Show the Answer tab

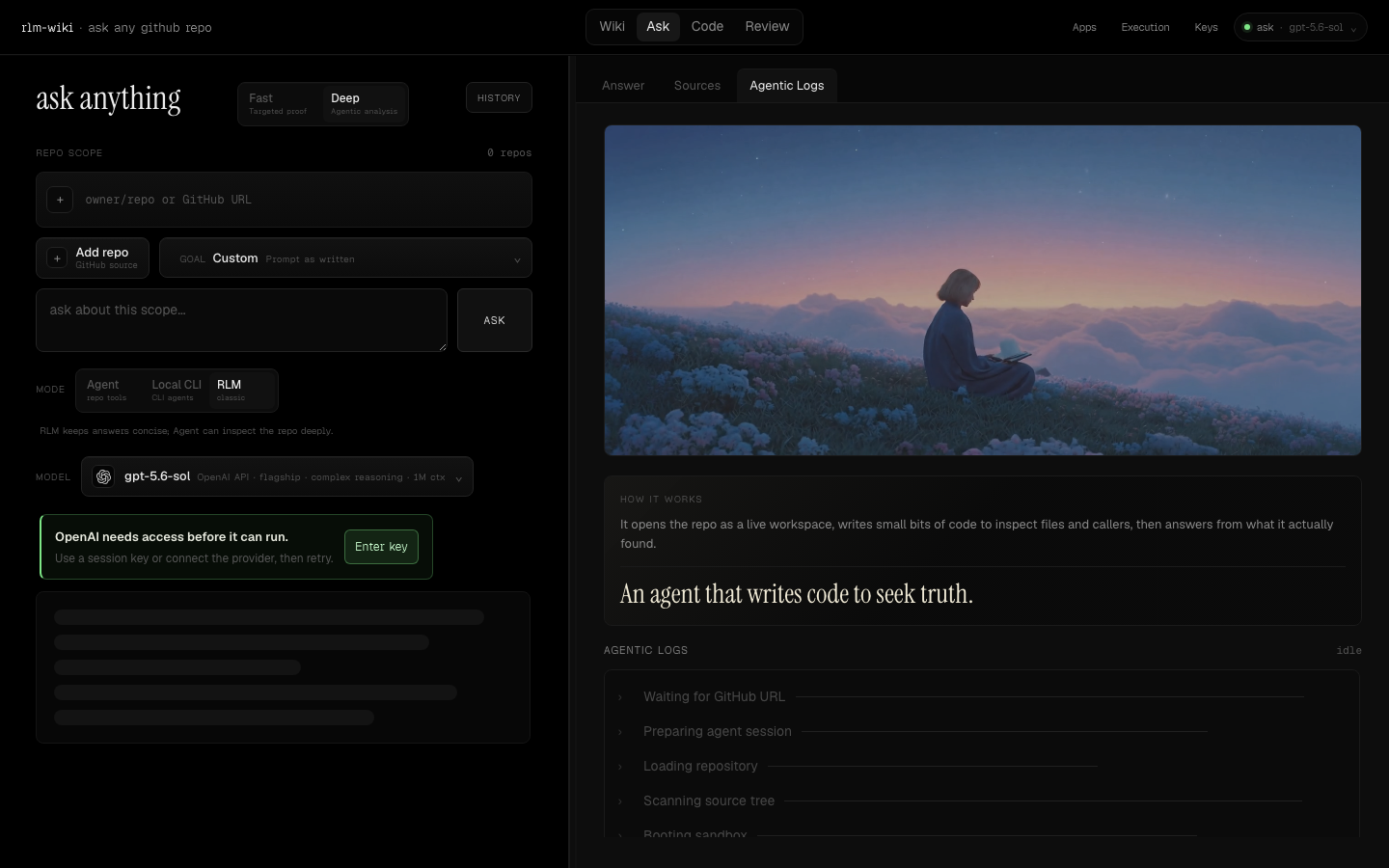[623, 86]
